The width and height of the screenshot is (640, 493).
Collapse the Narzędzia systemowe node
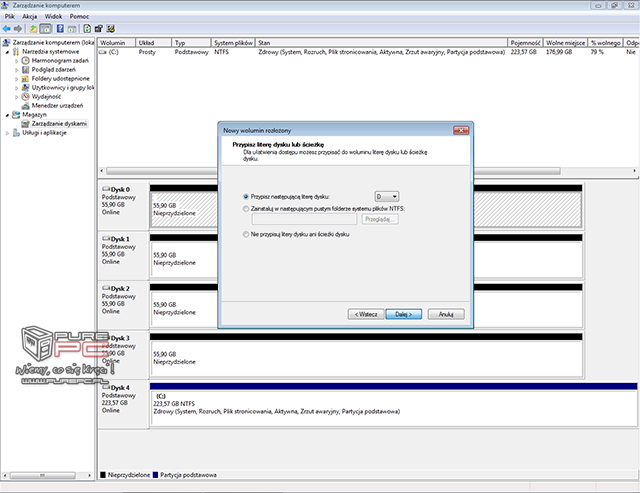coord(7,52)
